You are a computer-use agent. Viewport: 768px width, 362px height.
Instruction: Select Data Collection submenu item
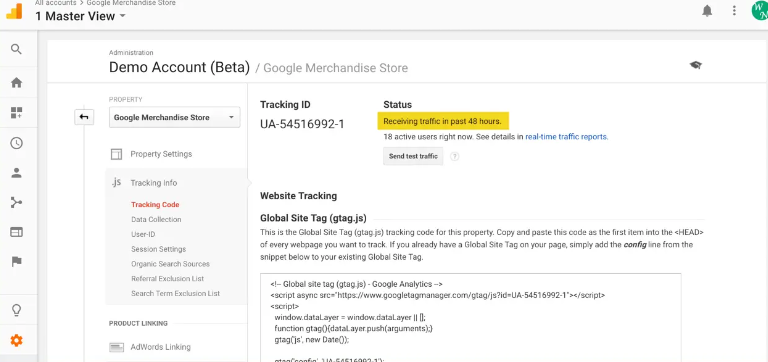click(156, 219)
